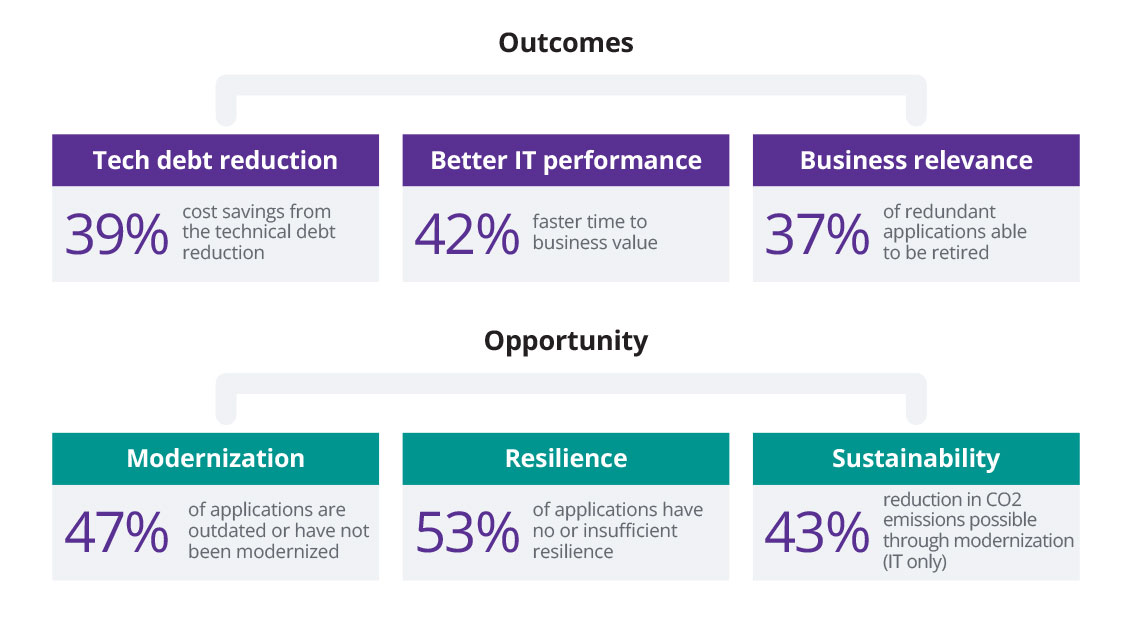Click the 43% figure
Screen dimensions: 1128x623
[817, 532]
